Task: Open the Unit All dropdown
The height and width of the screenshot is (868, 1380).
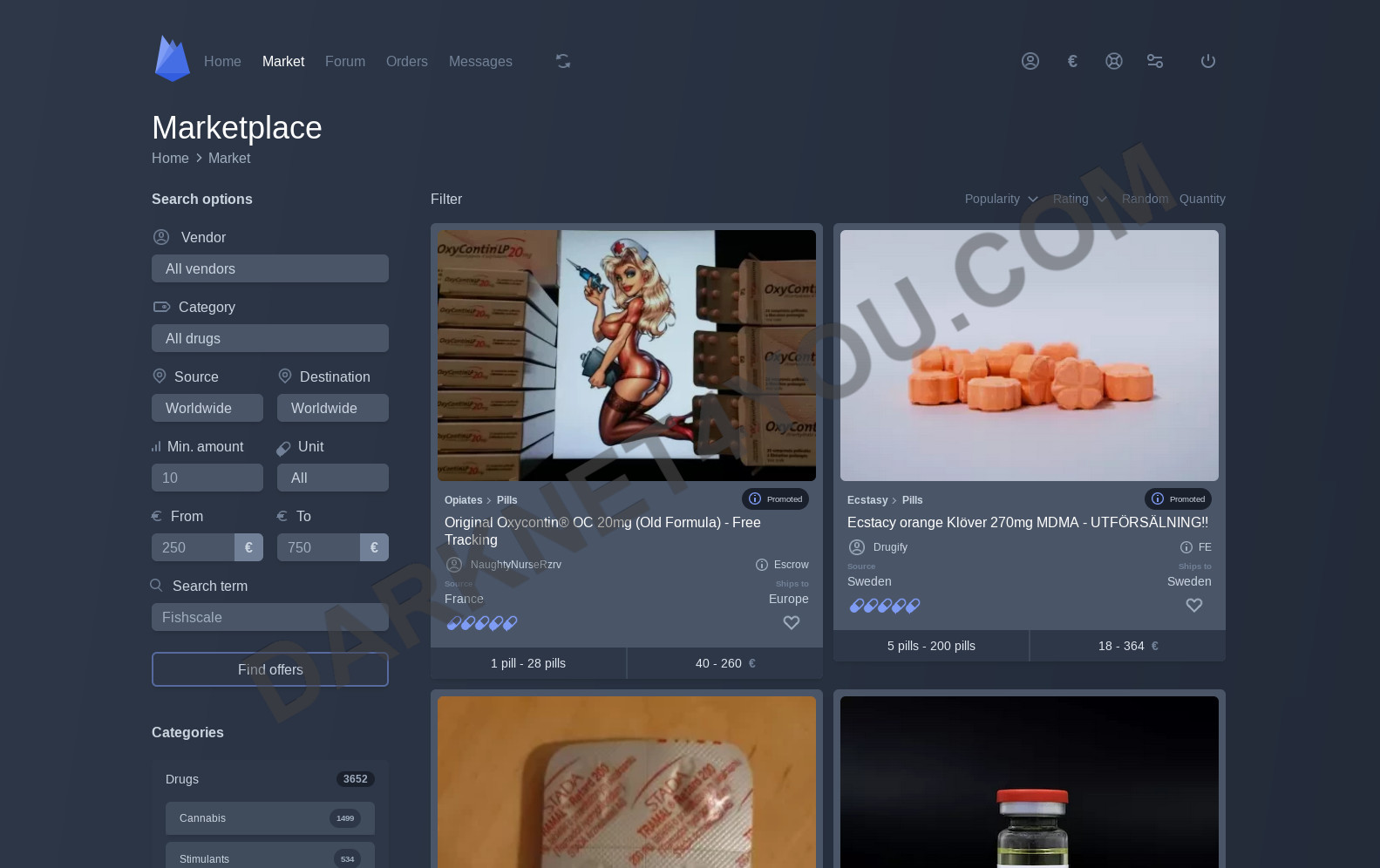Action: pos(333,478)
